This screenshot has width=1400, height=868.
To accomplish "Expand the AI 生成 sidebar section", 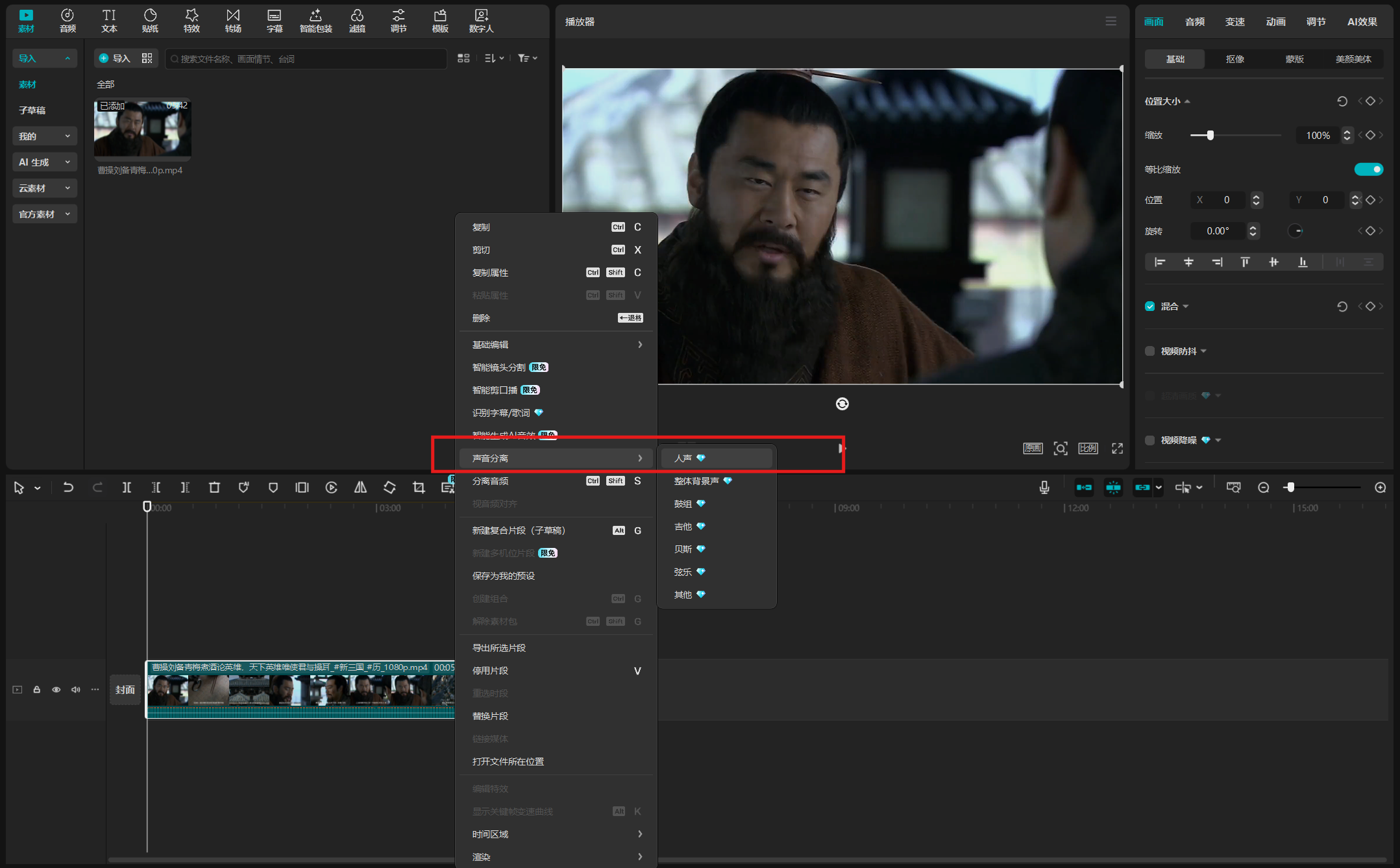I will point(44,162).
